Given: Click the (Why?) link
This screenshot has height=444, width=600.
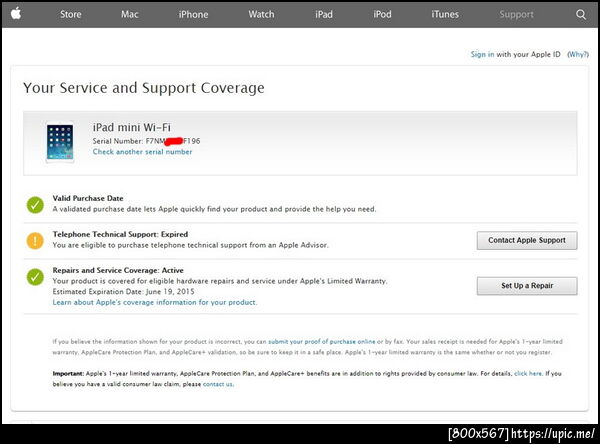Looking at the screenshot, I should (x=578, y=54).
